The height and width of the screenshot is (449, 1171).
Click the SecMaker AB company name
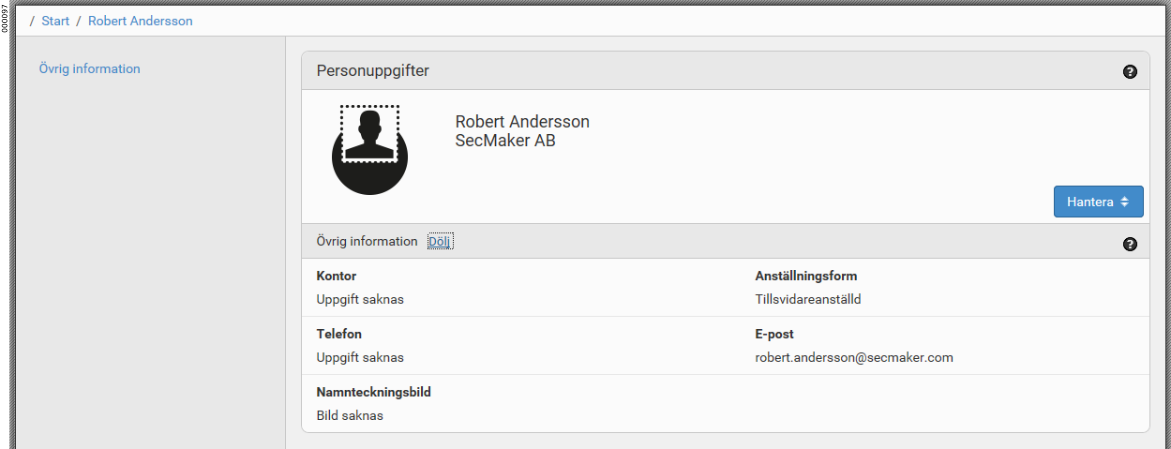pyautogui.click(x=505, y=141)
